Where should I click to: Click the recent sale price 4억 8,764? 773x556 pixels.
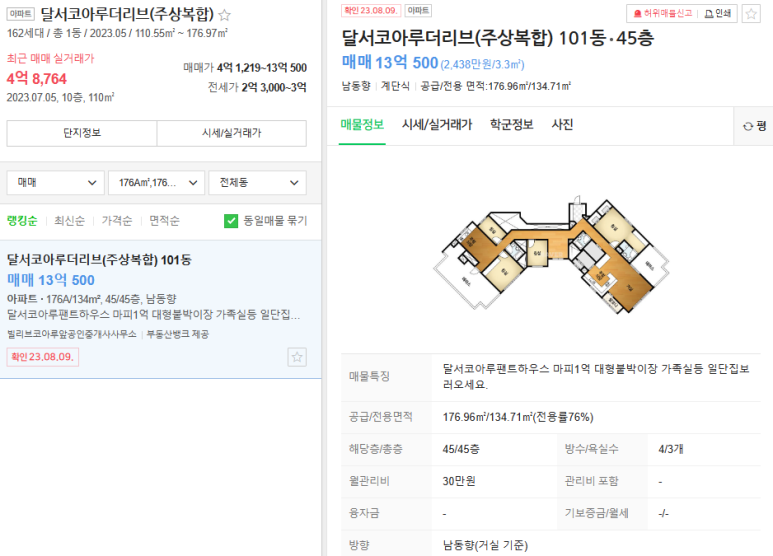pyautogui.click(x=36, y=79)
